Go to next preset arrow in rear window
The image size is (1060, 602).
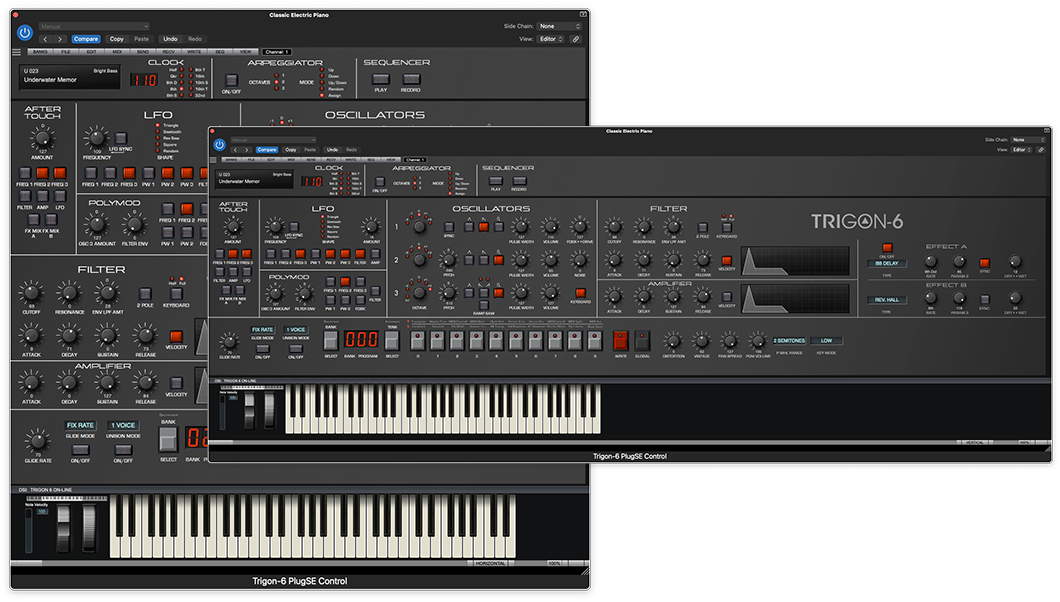[x=59, y=39]
